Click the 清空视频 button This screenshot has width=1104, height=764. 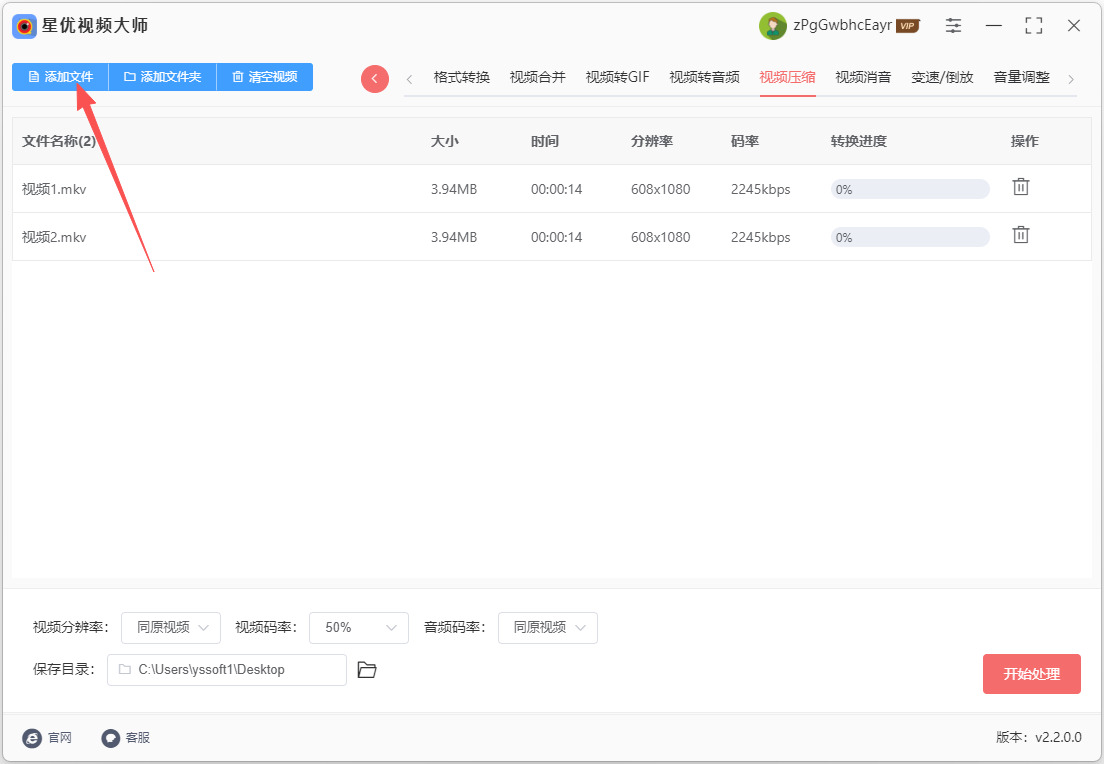[x=265, y=77]
